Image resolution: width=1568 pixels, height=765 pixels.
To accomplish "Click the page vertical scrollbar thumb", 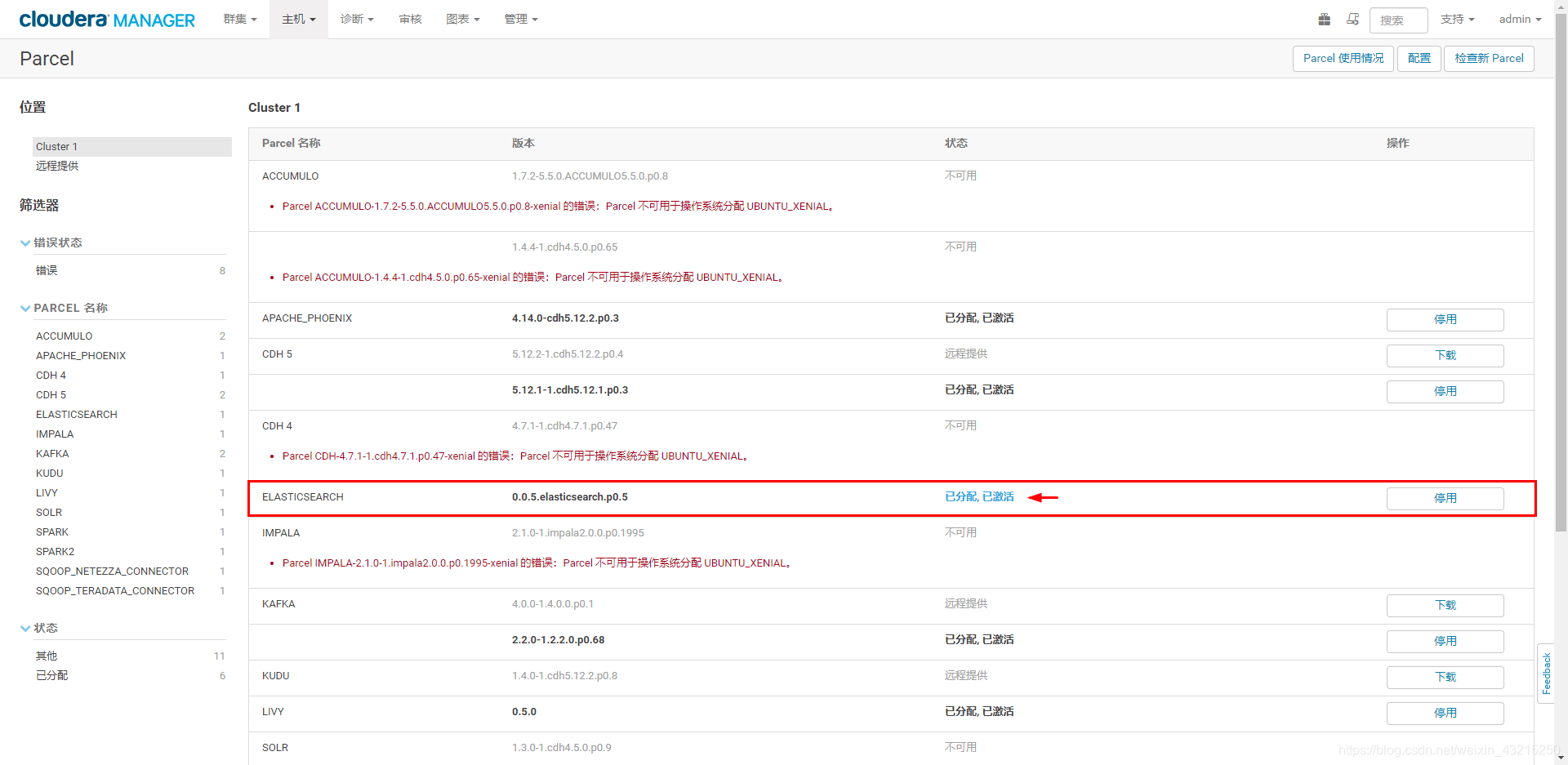I will pyautogui.click(x=1561, y=273).
